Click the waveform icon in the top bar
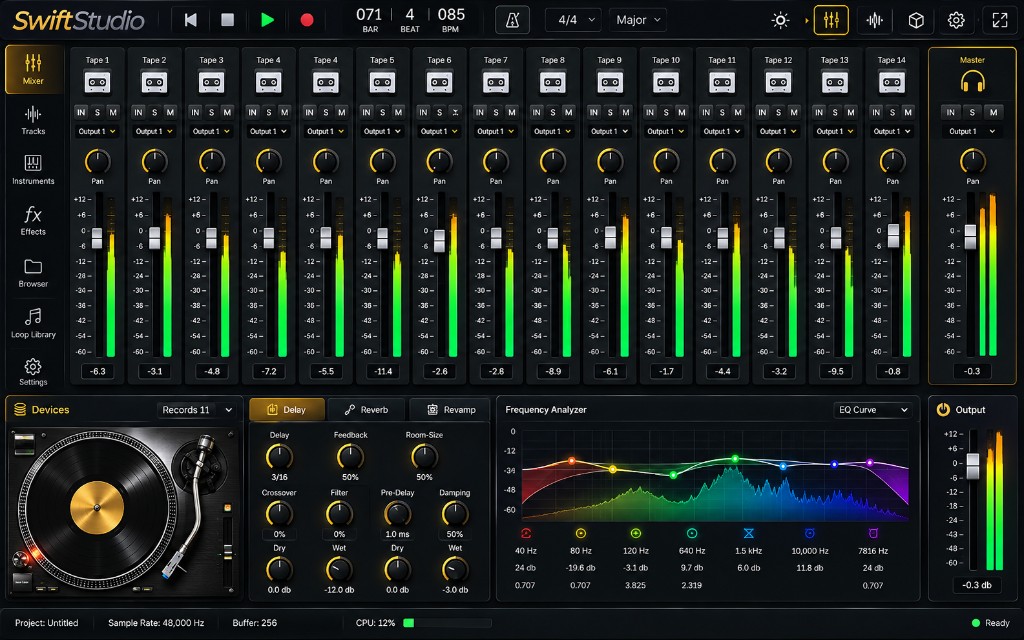The image size is (1024, 640). [x=874, y=20]
